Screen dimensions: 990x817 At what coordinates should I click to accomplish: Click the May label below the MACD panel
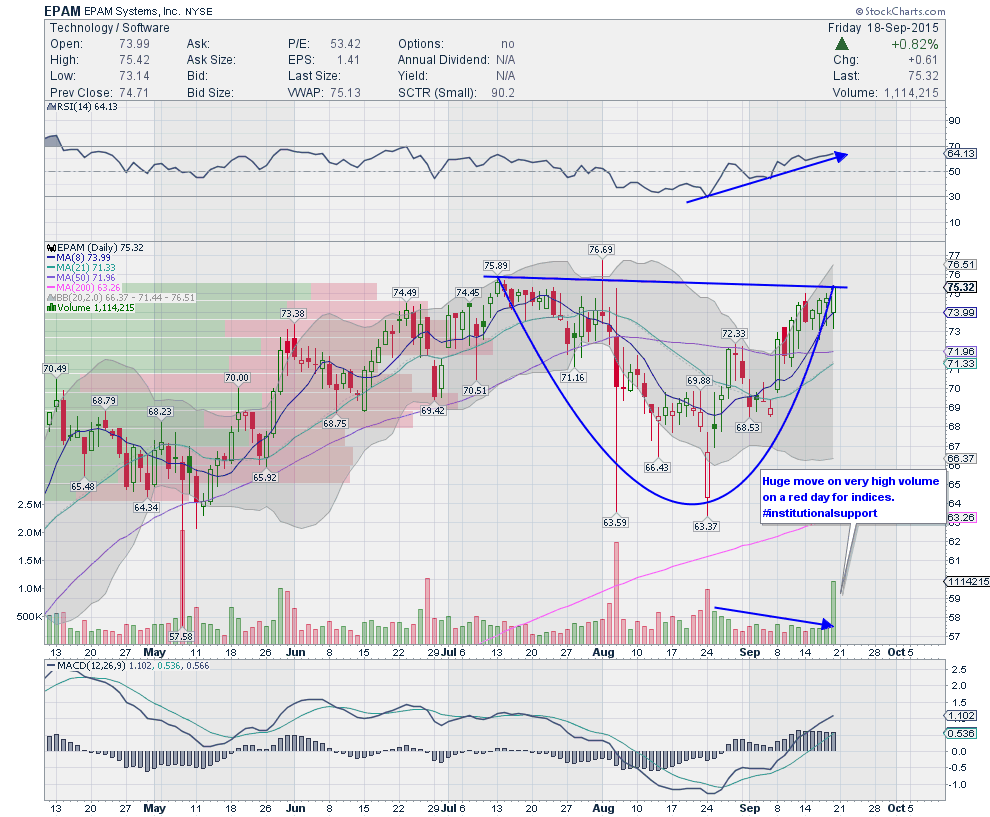tap(155, 808)
